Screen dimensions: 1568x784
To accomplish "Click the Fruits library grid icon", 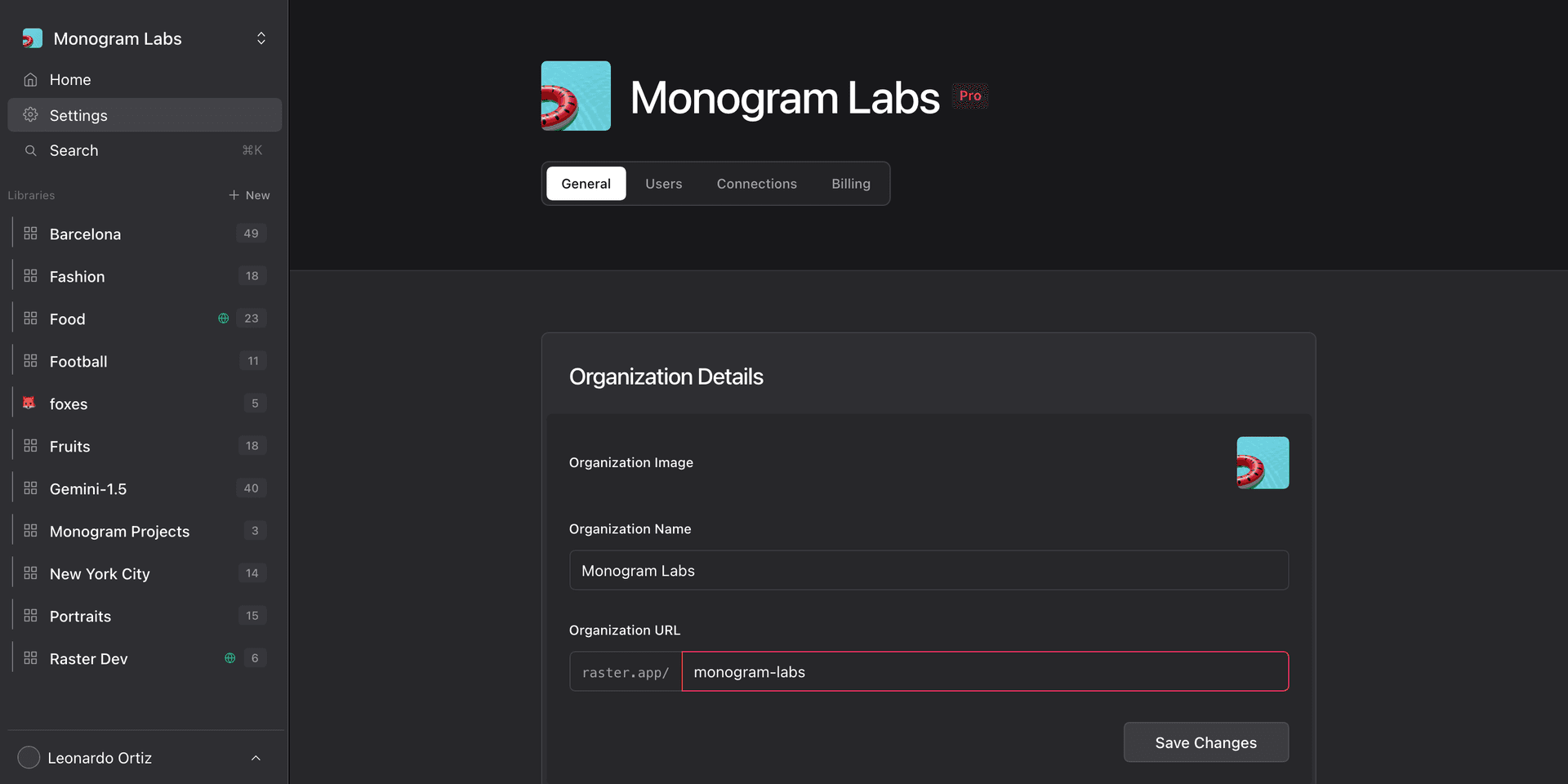I will (x=30, y=446).
